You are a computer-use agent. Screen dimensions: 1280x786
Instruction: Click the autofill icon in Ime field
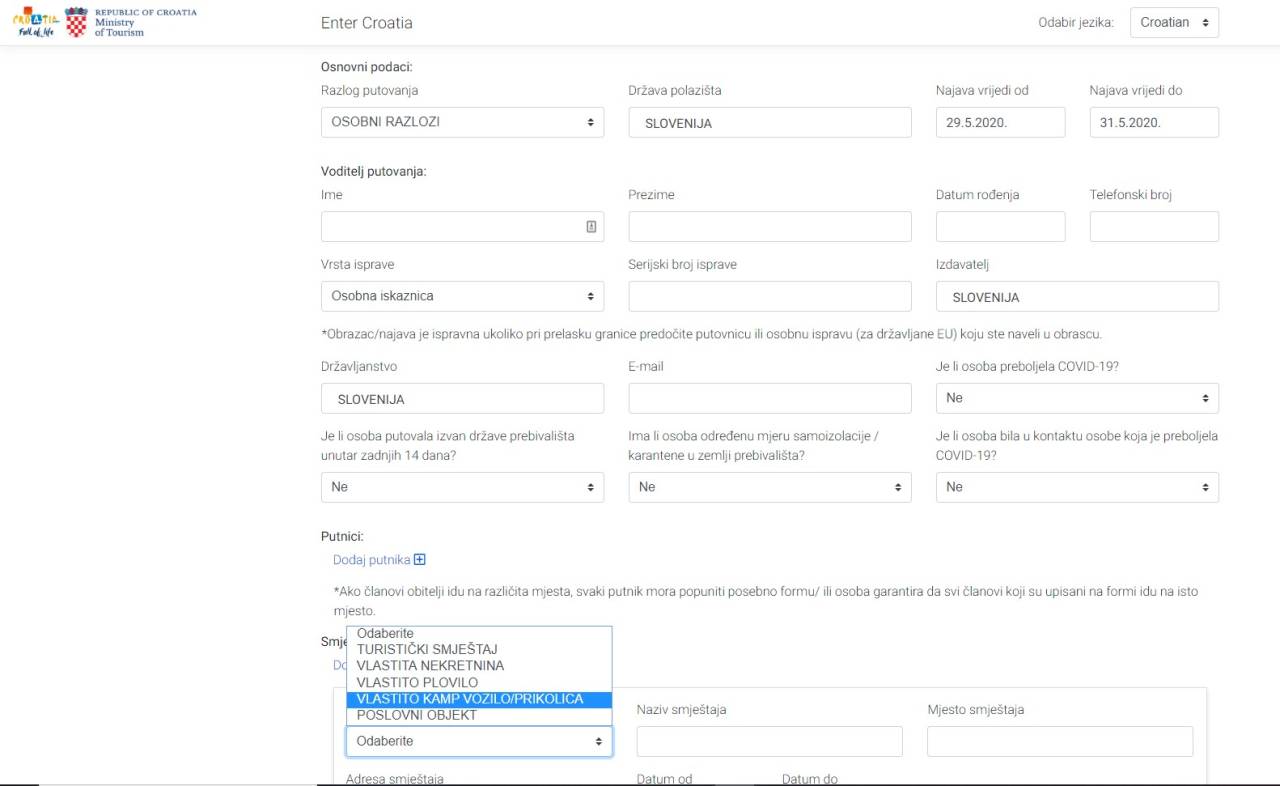pos(591,227)
